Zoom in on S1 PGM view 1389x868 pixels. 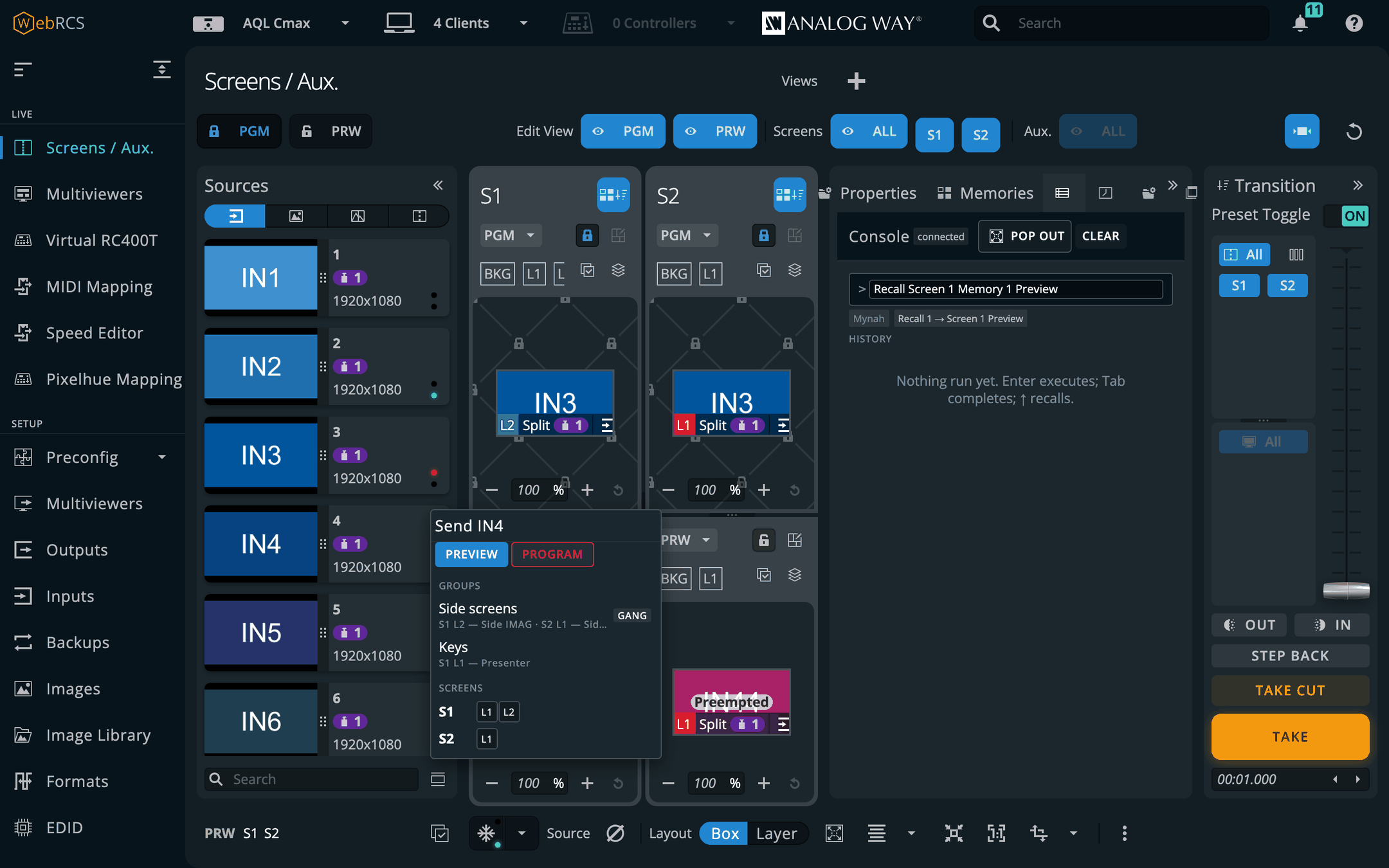tap(587, 490)
